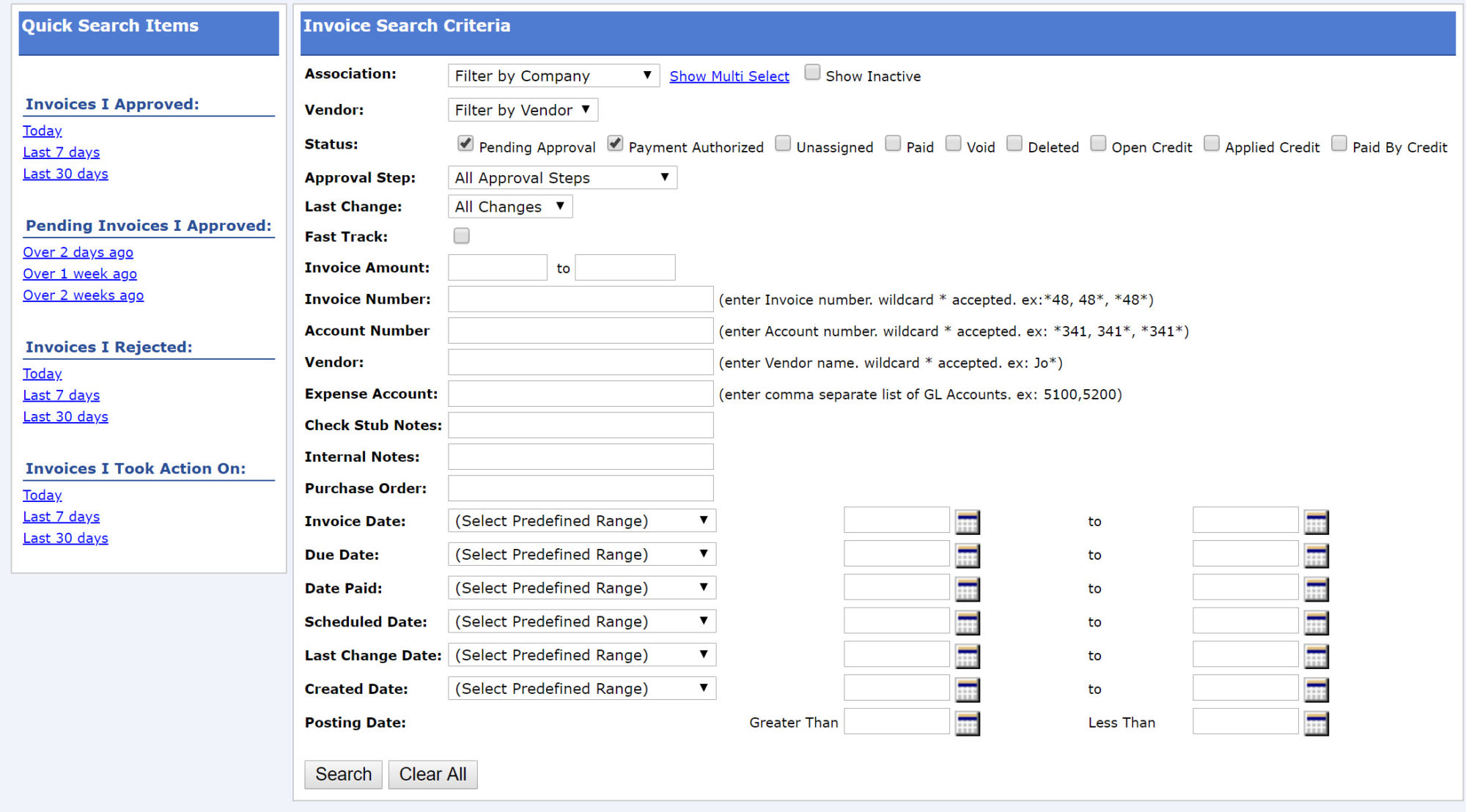Open calendar for Date Paid end field
The image size is (1466, 812).
point(1316,589)
